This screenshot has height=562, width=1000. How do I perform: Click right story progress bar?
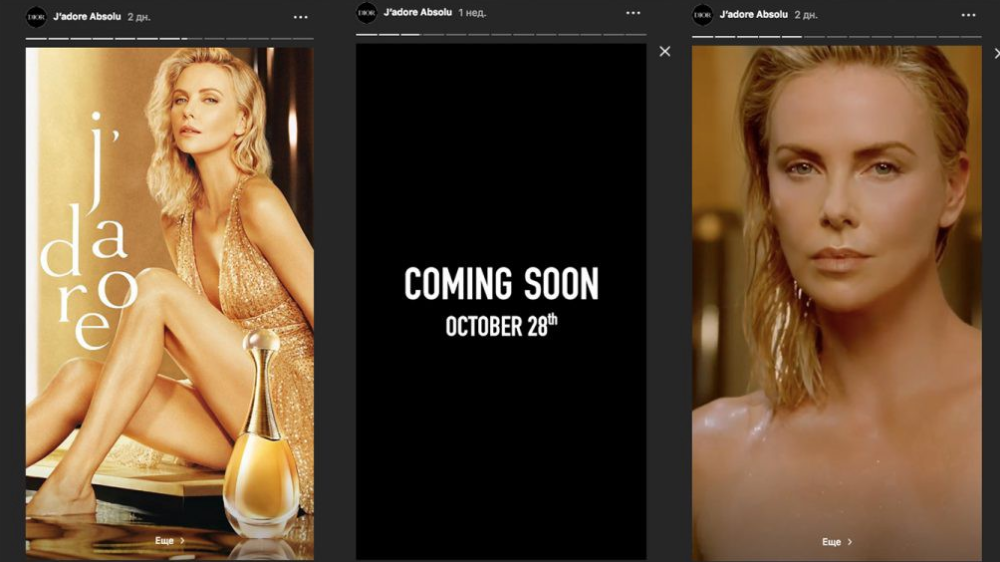(836, 36)
